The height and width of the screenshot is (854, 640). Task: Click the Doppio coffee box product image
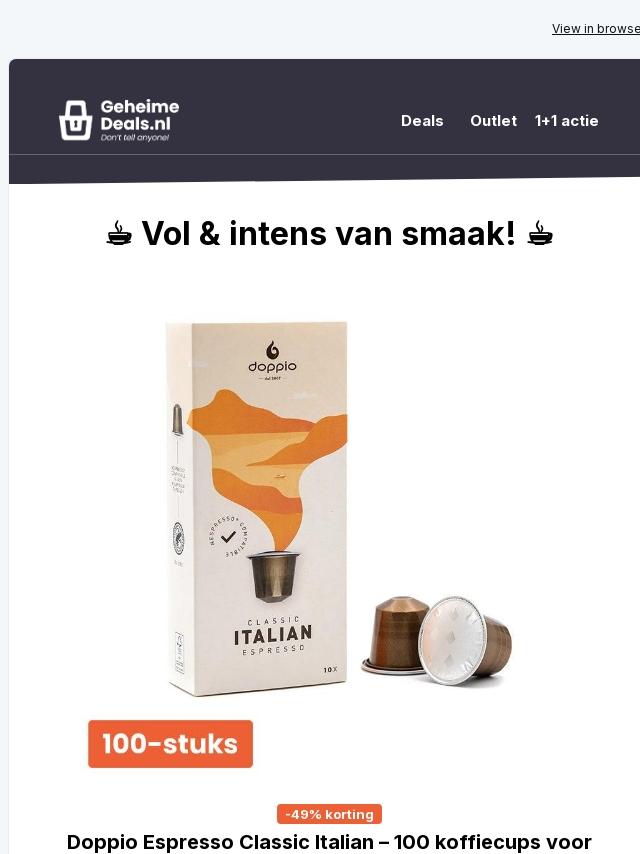[257, 509]
